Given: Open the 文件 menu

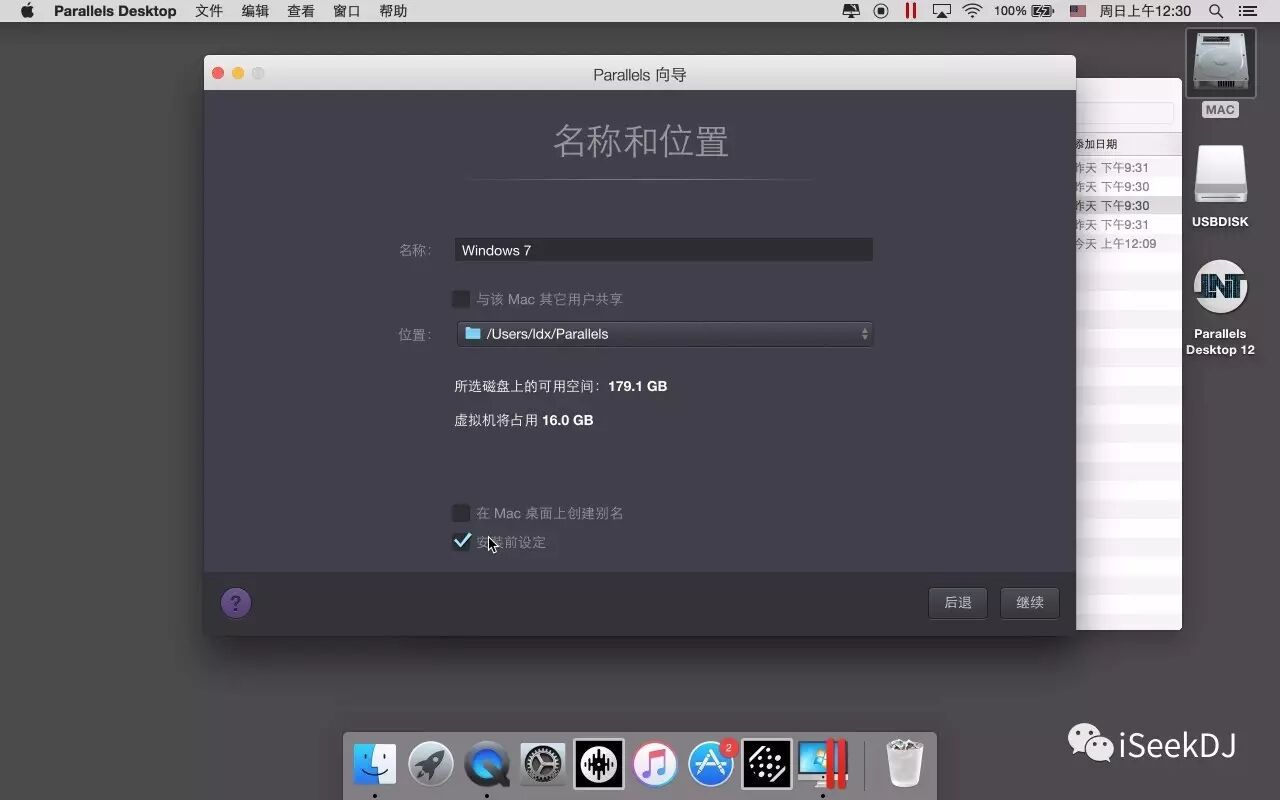Looking at the screenshot, I should point(209,11).
